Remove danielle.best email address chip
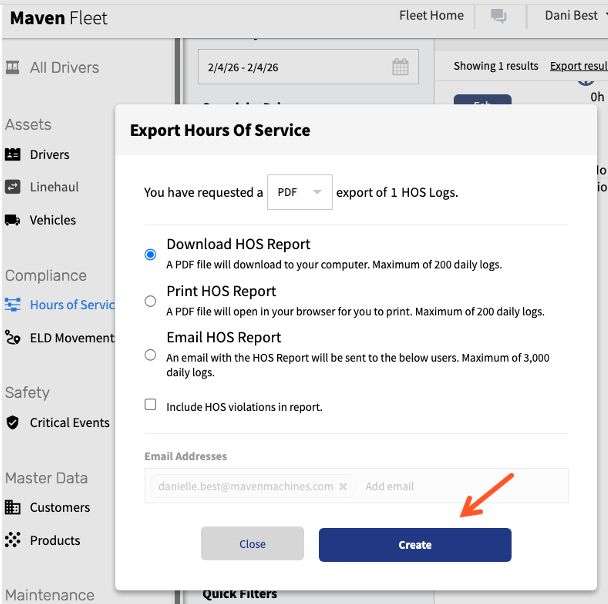The height and width of the screenshot is (604, 608). (x=343, y=487)
